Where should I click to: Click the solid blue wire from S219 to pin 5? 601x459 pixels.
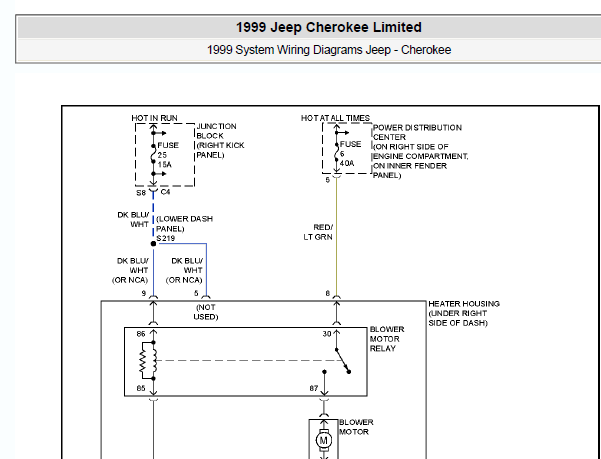coord(206,270)
